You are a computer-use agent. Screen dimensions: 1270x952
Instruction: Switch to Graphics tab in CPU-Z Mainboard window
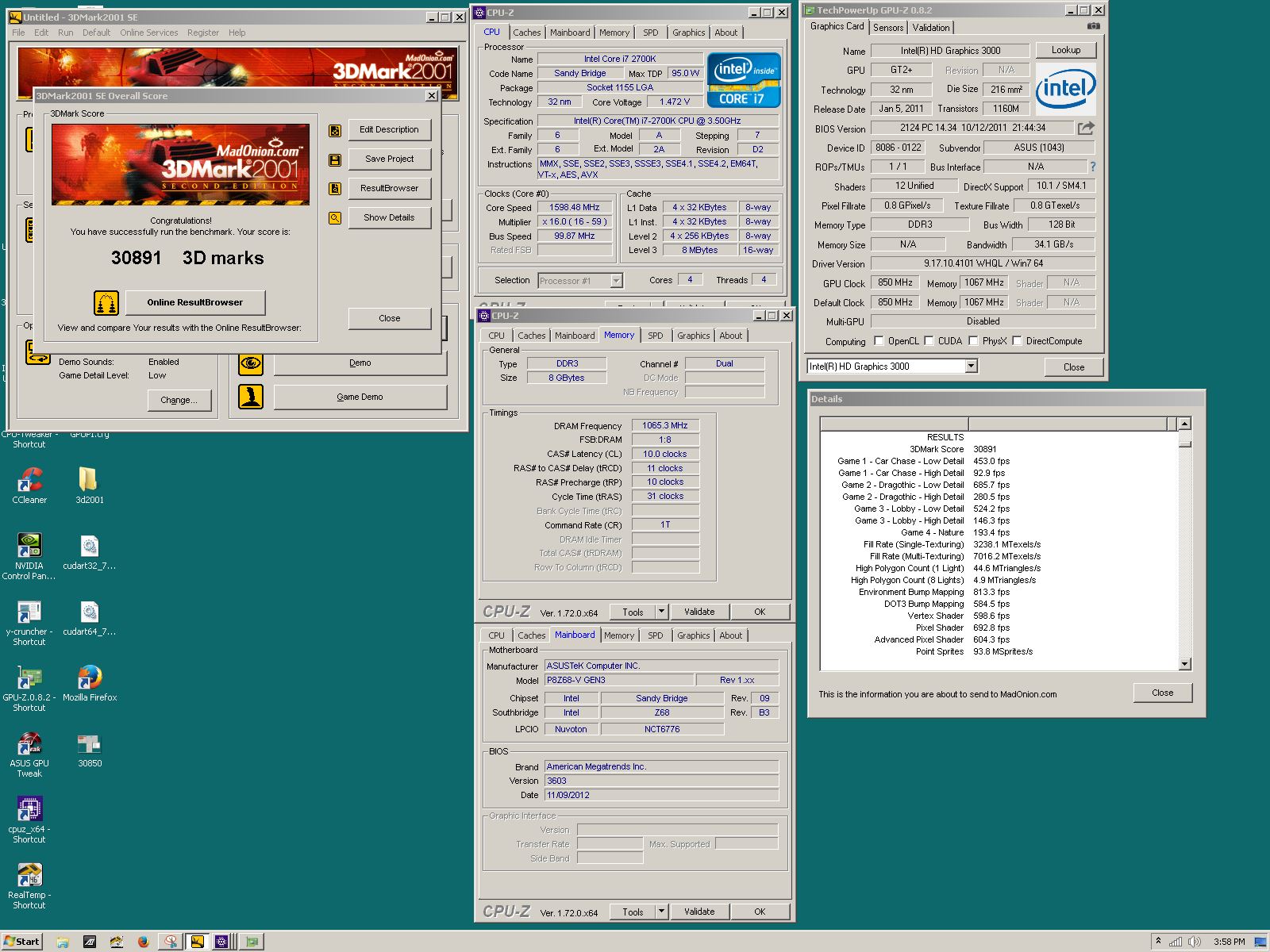pyautogui.click(x=693, y=635)
